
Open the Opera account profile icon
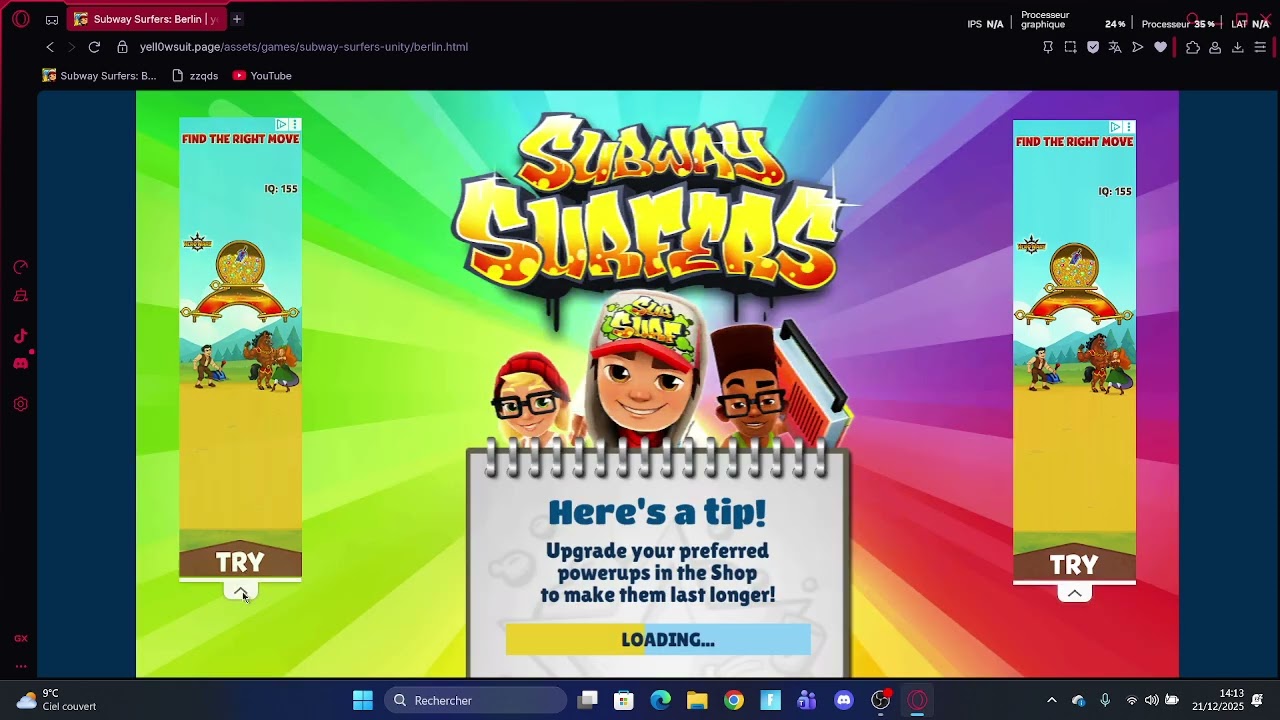[1215, 47]
